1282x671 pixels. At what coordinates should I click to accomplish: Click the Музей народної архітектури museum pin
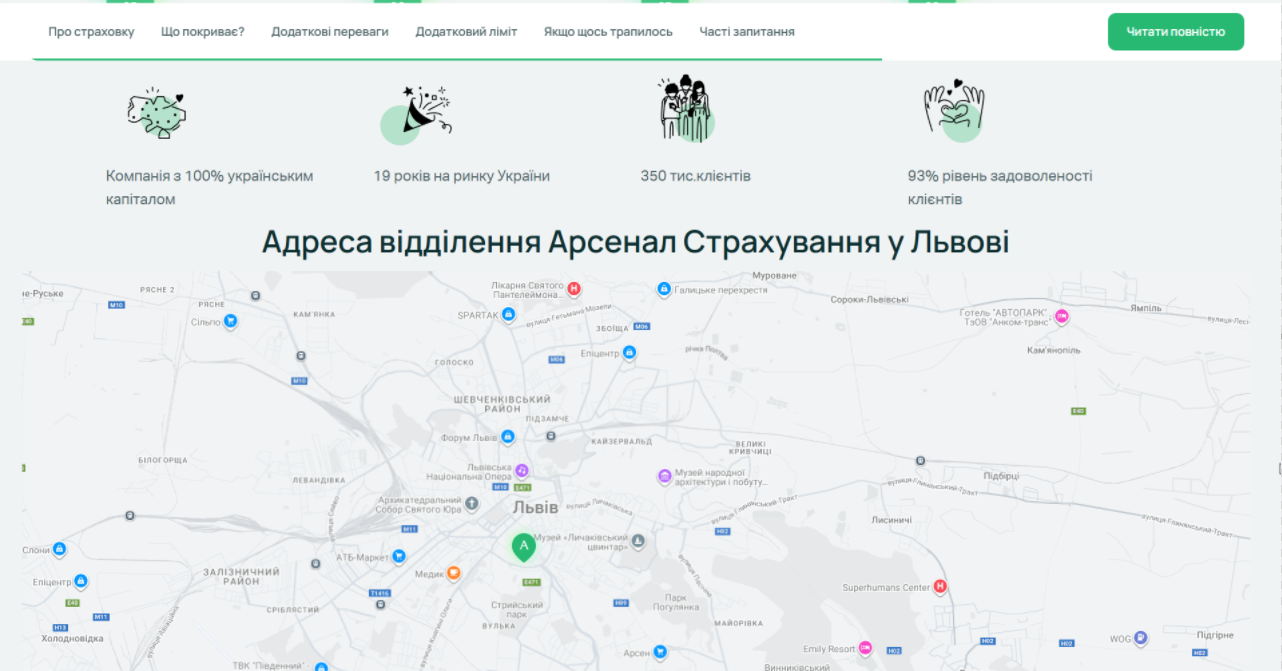point(664,477)
